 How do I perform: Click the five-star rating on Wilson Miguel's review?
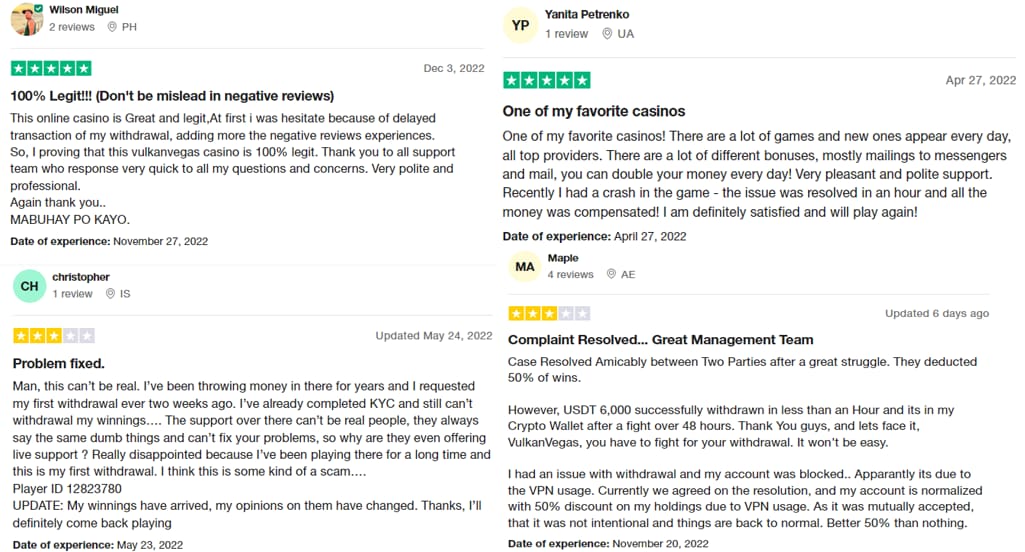(51, 68)
